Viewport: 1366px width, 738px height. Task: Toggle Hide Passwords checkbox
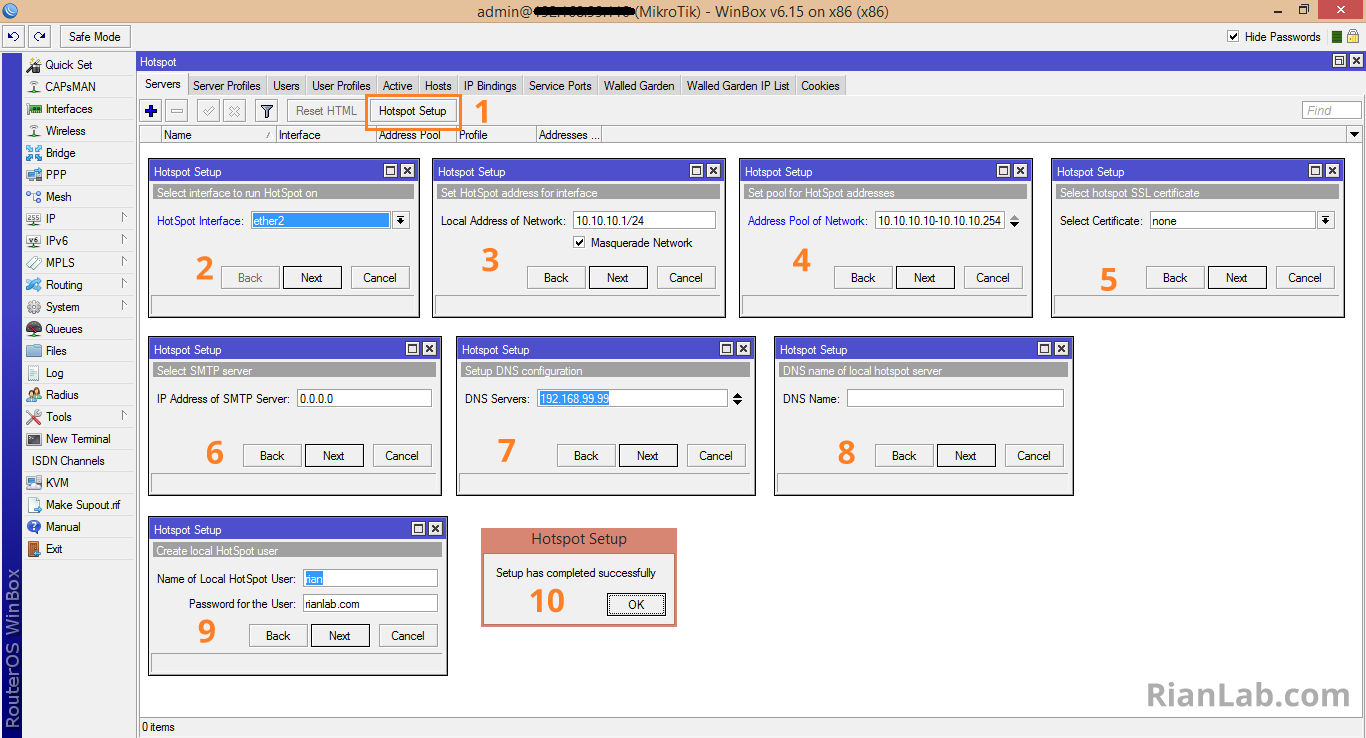coord(1233,37)
